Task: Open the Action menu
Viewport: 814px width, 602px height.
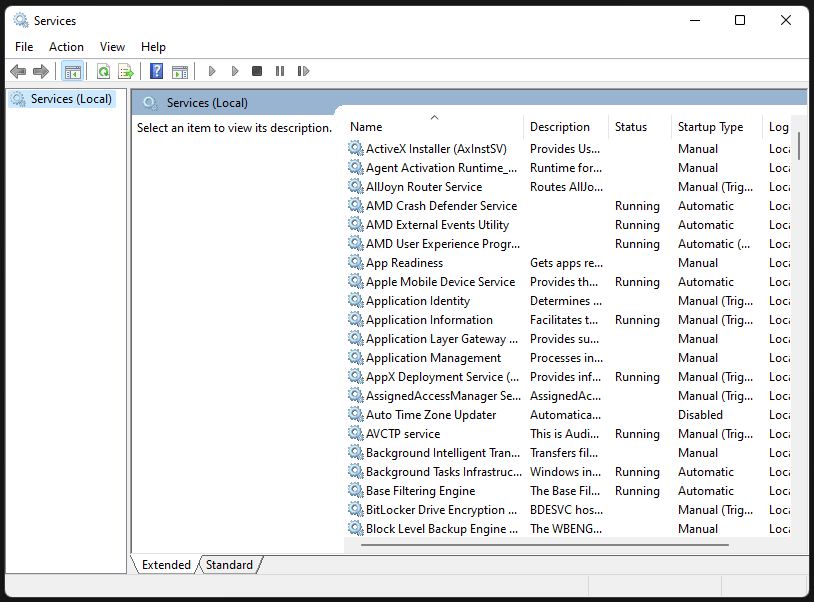Action: (x=66, y=47)
